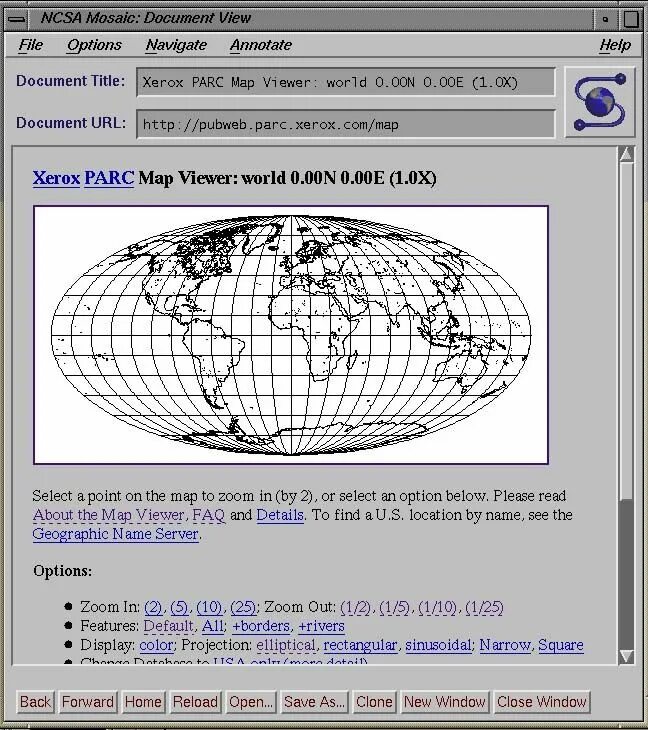Reload the current document
Screen dimensions: 648x730
pos(195,702)
